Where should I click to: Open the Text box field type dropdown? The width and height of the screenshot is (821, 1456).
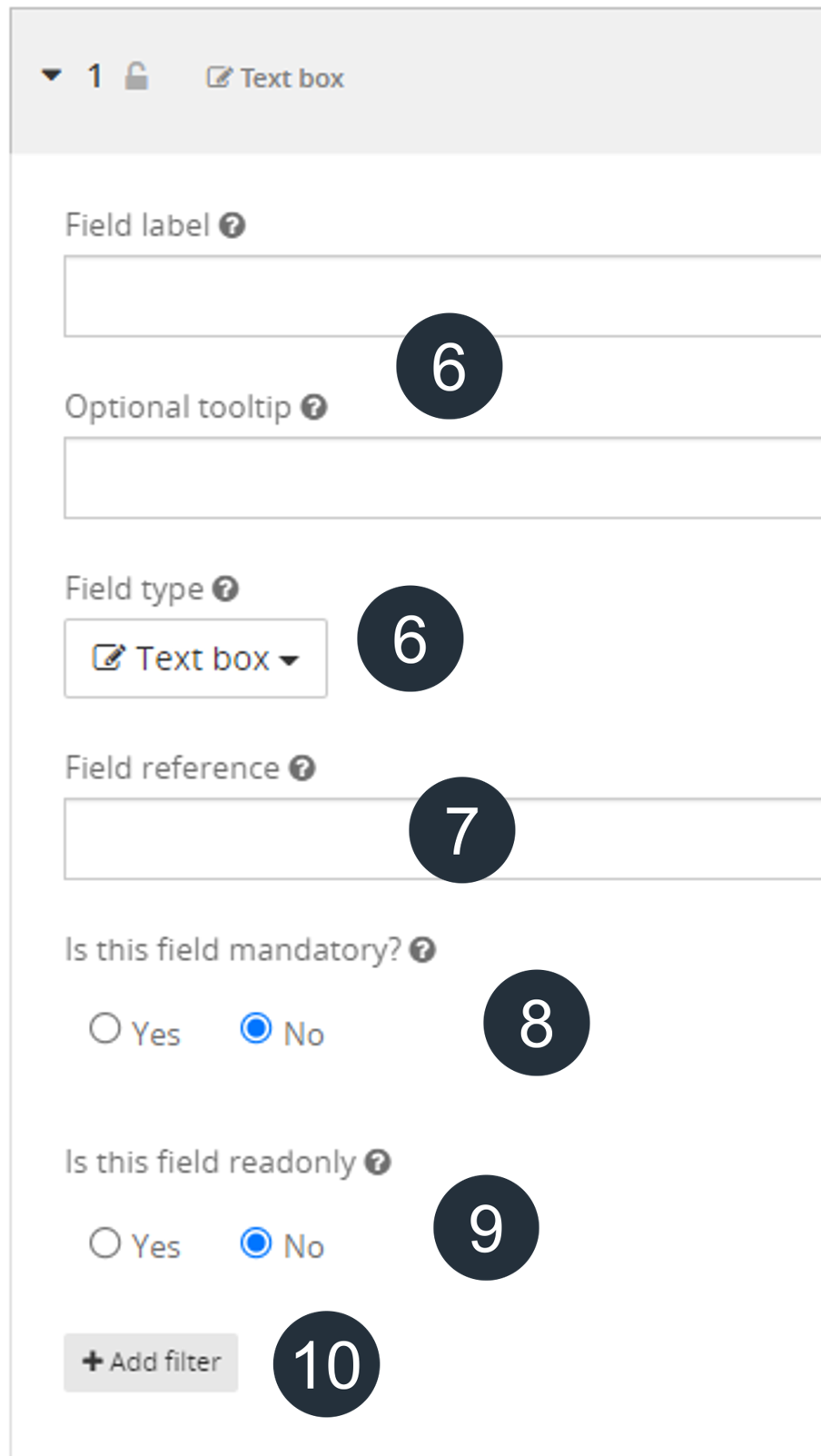(196, 659)
